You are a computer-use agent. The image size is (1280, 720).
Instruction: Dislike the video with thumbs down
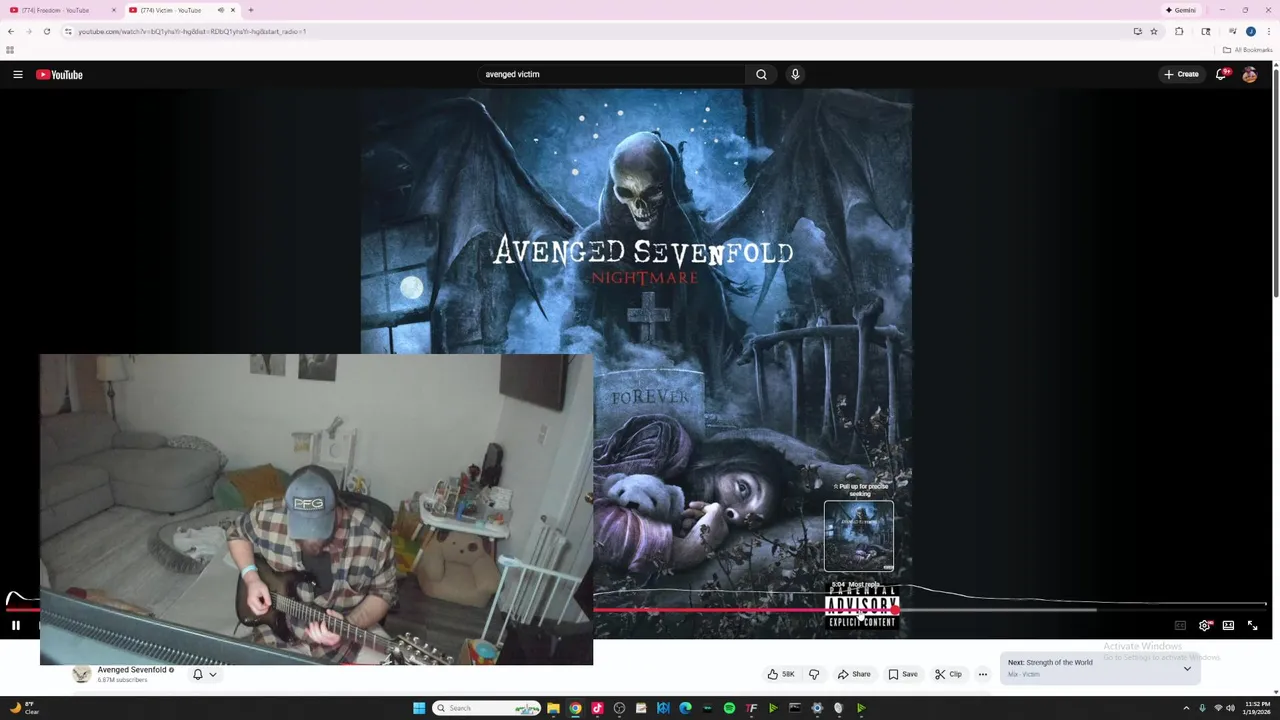814,674
